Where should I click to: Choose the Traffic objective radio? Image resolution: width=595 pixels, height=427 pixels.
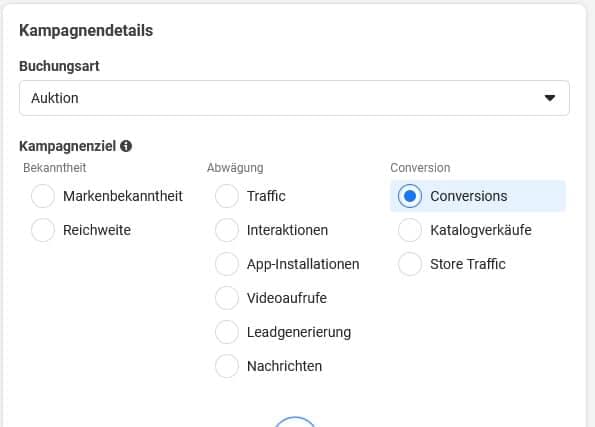point(227,196)
